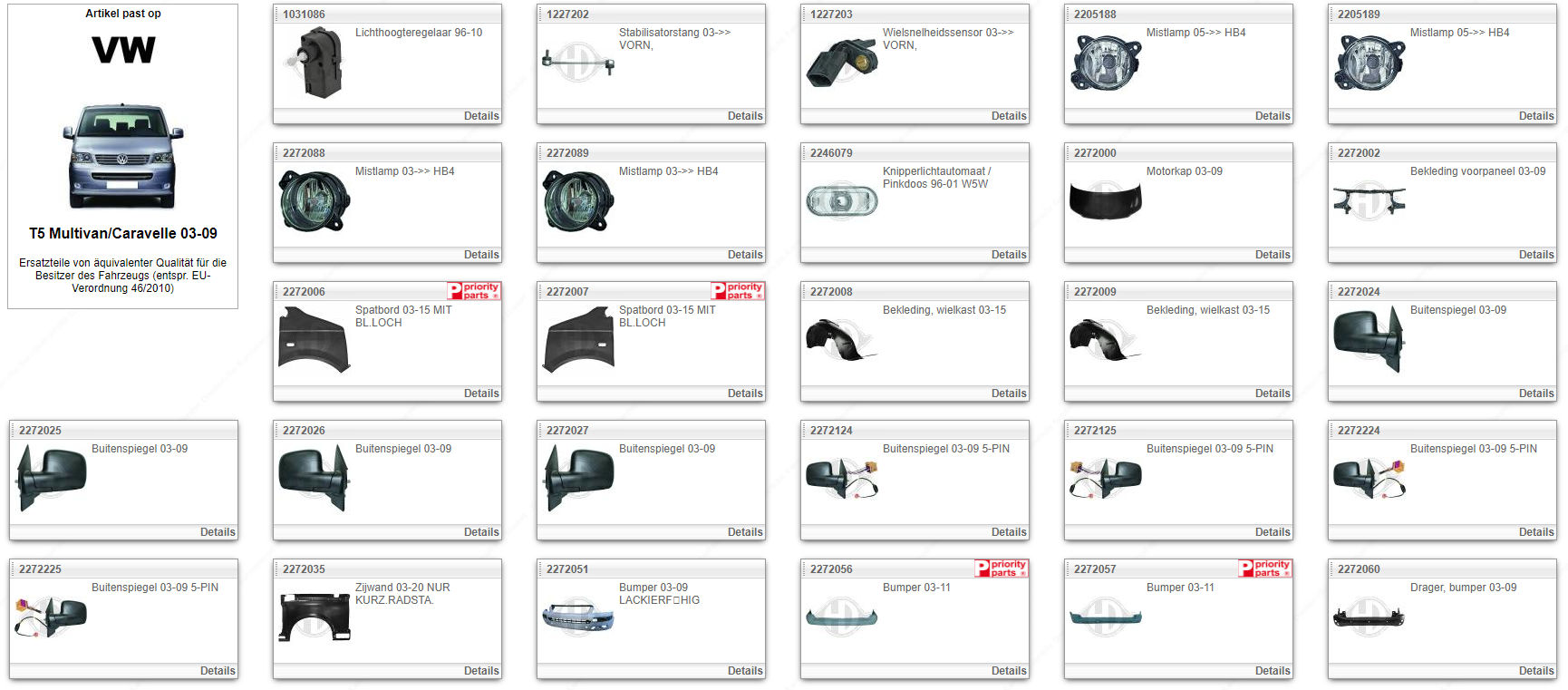View Details for Drager bumper 2272060
The height and width of the screenshot is (690, 1568).
(x=1535, y=671)
